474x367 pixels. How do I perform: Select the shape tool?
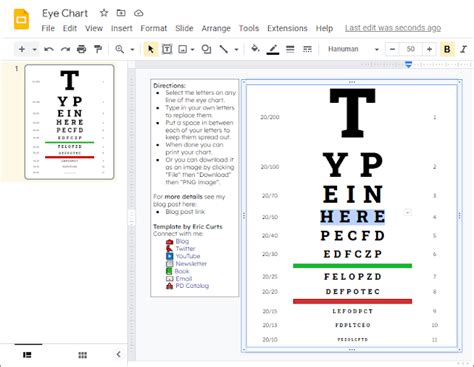[207, 49]
